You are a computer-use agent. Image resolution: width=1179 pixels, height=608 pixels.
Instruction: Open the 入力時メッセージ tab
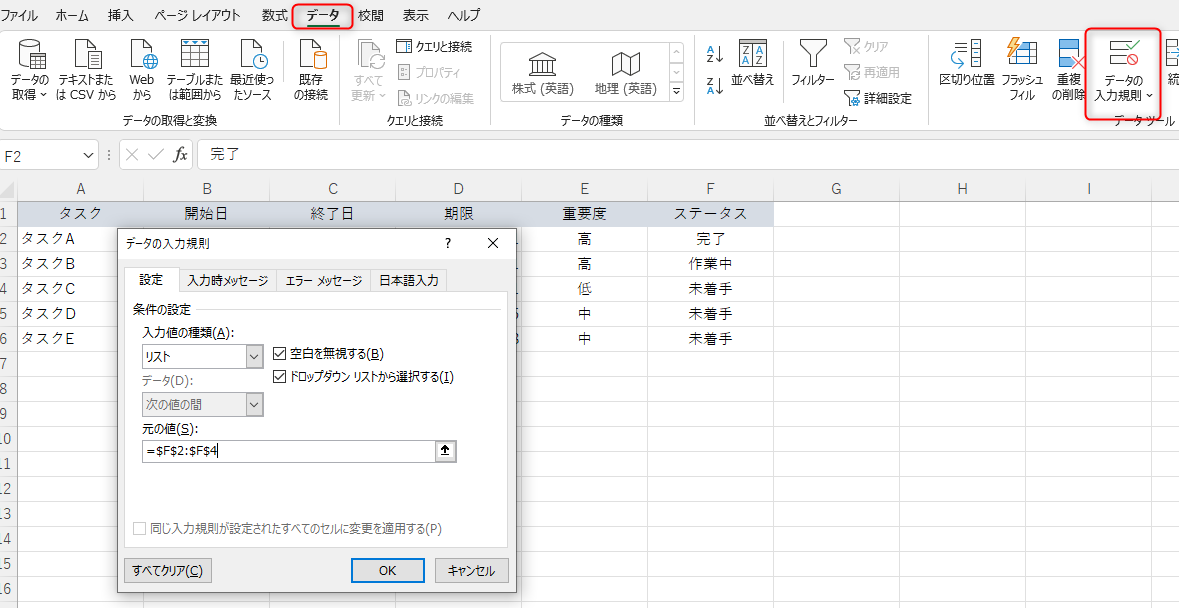click(x=227, y=281)
